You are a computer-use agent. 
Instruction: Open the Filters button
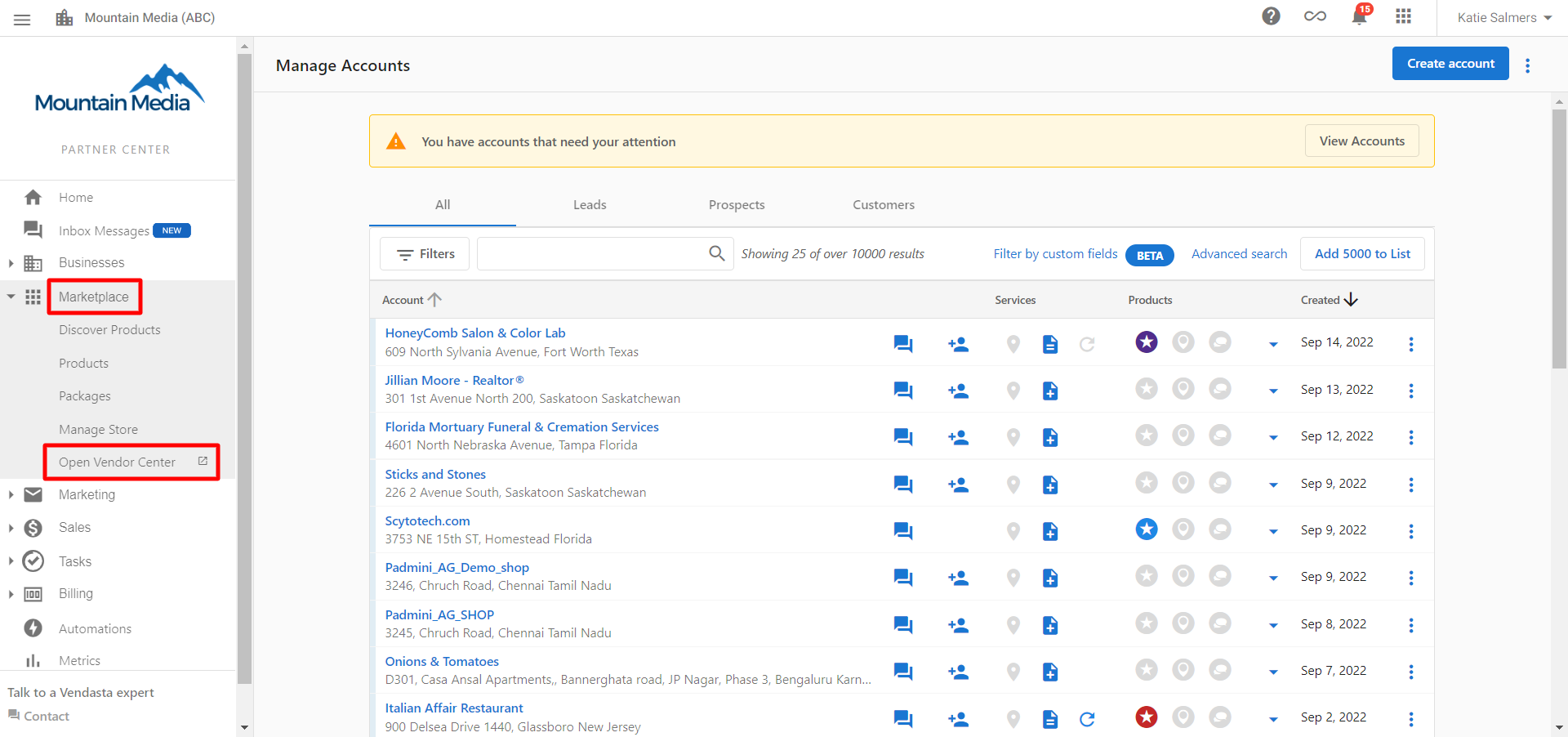click(x=425, y=254)
